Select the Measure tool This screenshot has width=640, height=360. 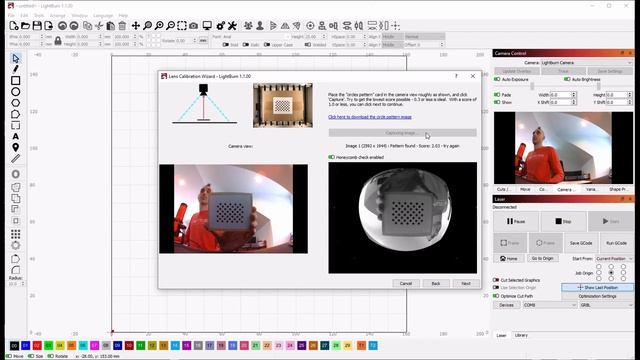click(16, 158)
